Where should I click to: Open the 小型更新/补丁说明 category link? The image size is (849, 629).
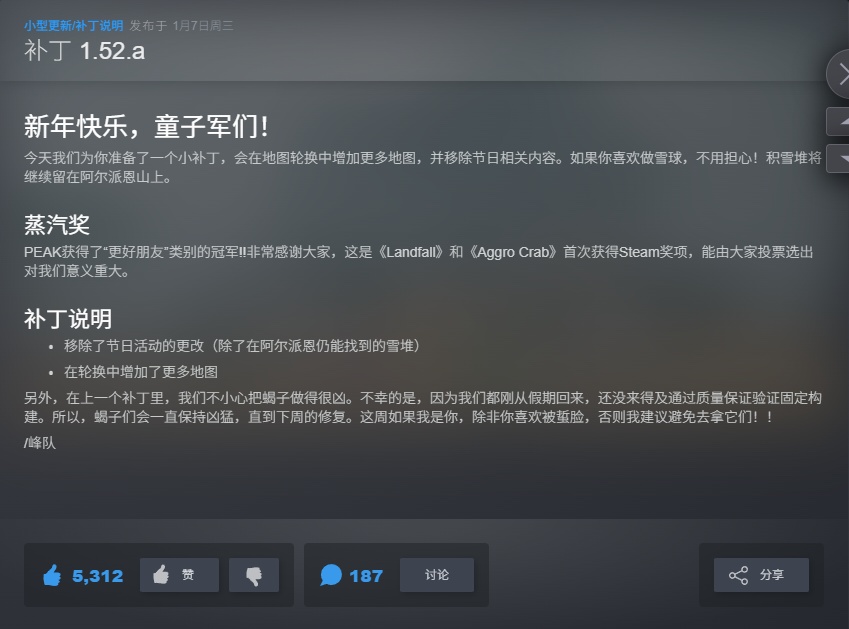tap(74, 25)
